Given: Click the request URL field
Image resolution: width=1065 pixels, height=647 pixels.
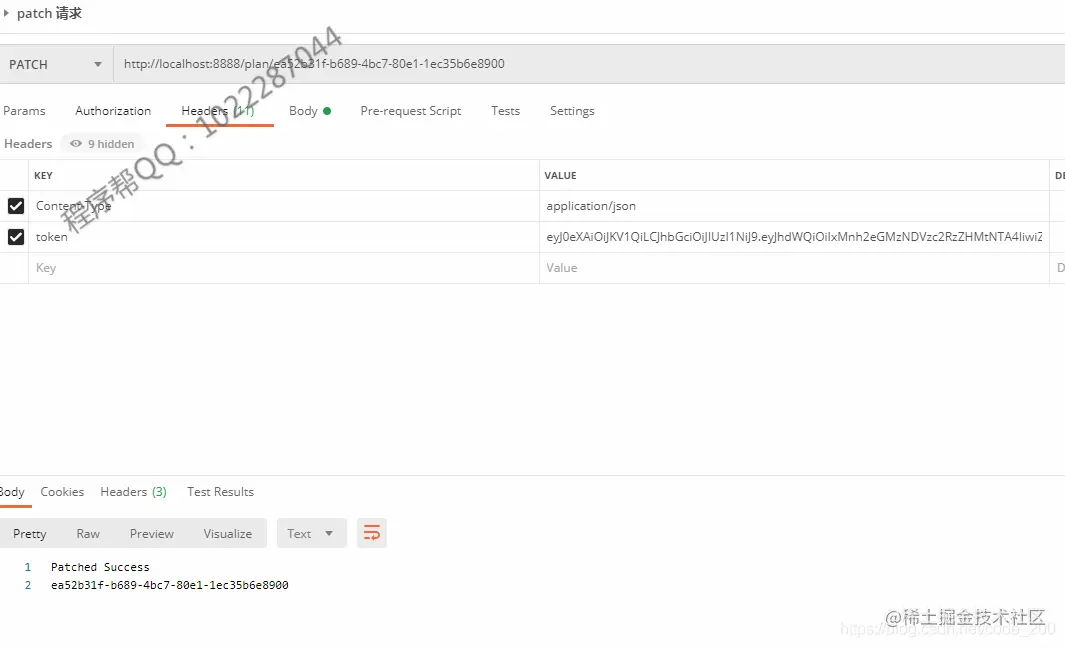Looking at the screenshot, I should coord(589,64).
